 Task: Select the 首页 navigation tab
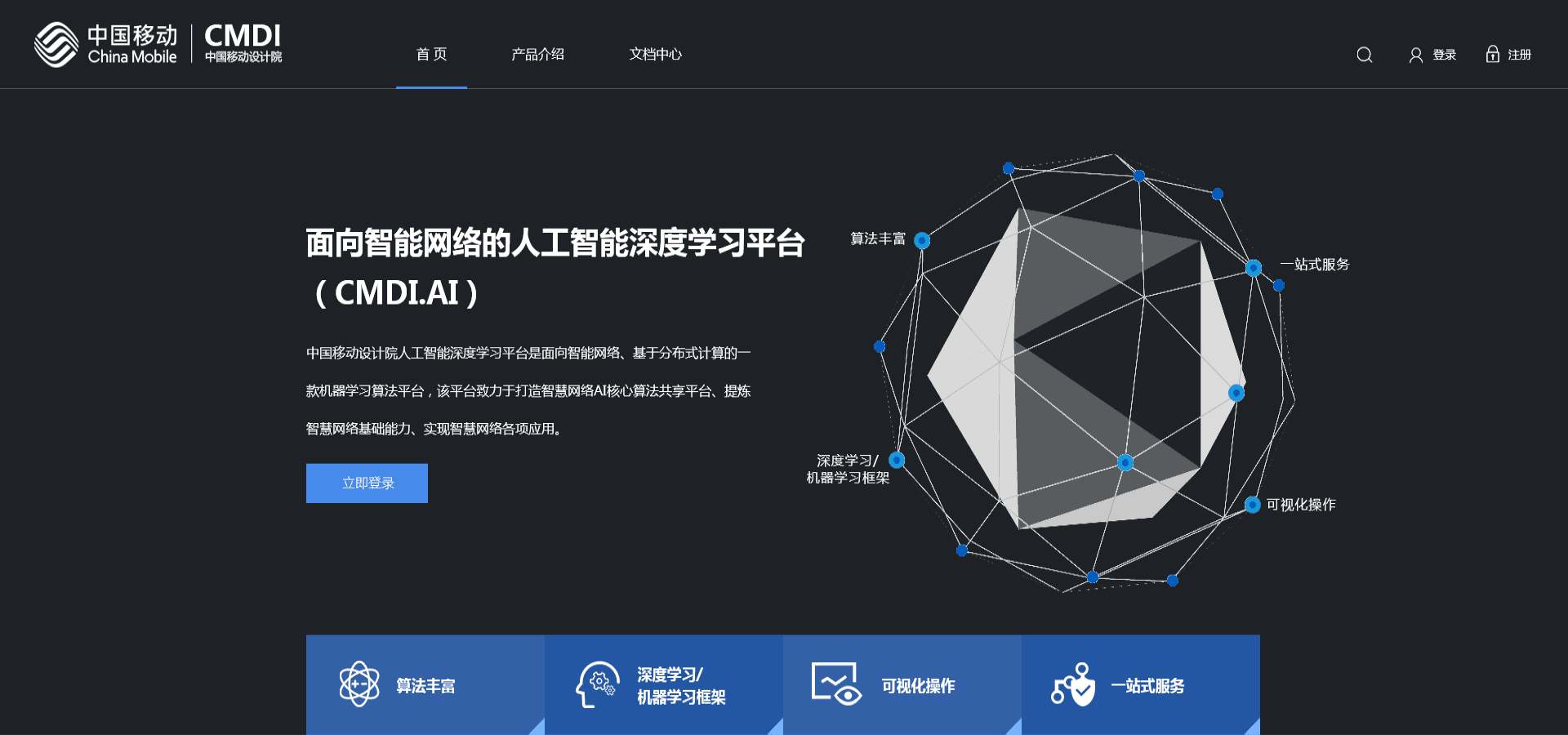431,54
